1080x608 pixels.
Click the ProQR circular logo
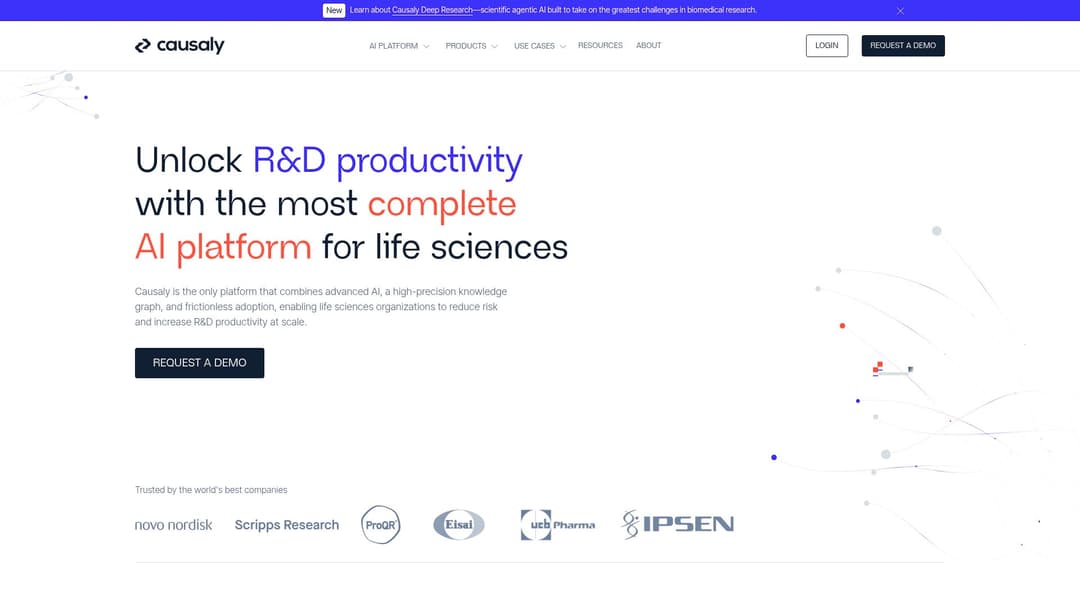380,525
